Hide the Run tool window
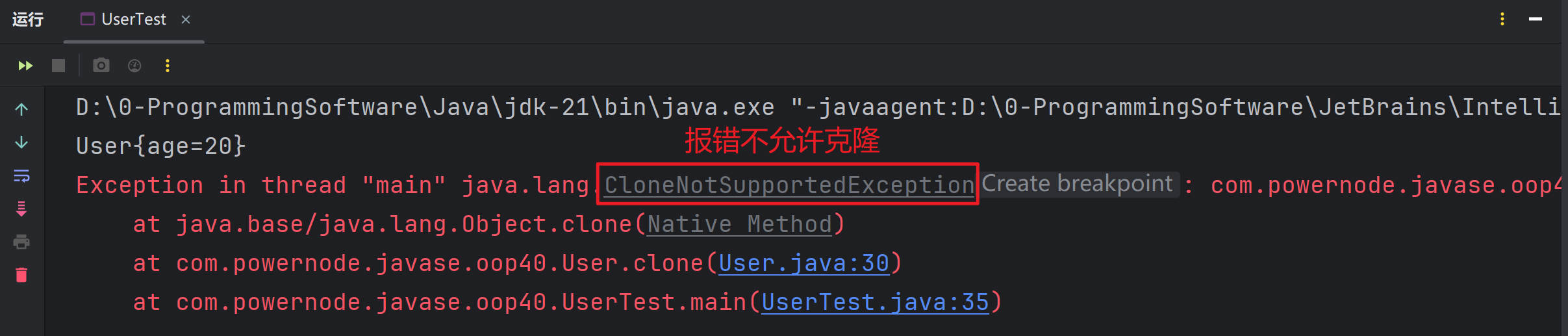The image size is (1568, 336). [x=1536, y=19]
